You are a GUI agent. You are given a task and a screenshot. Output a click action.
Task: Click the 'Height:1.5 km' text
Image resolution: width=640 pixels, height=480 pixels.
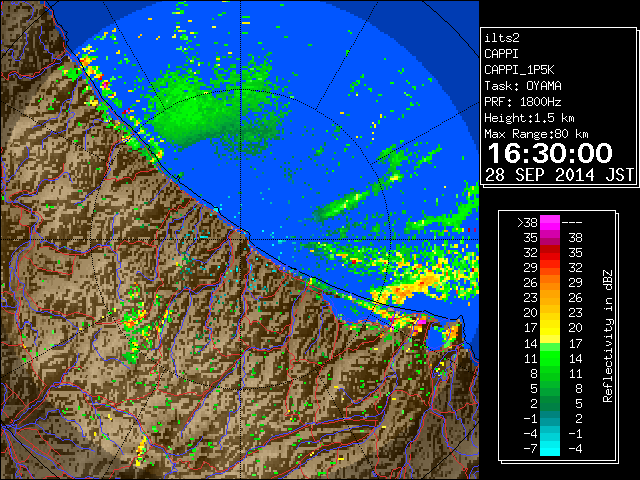coord(529,118)
